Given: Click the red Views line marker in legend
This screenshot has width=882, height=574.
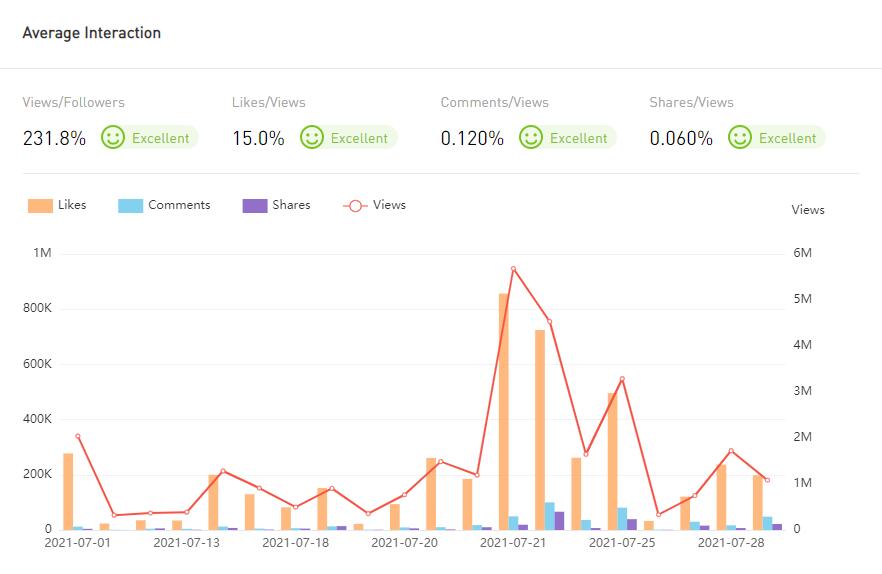Looking at the screenshot, I should (355, 205).
